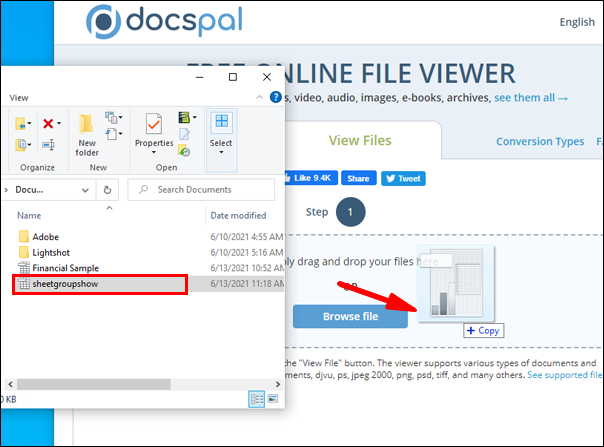Select the Financial Sample file name
The image size is (604, 447).
point(65,268)
